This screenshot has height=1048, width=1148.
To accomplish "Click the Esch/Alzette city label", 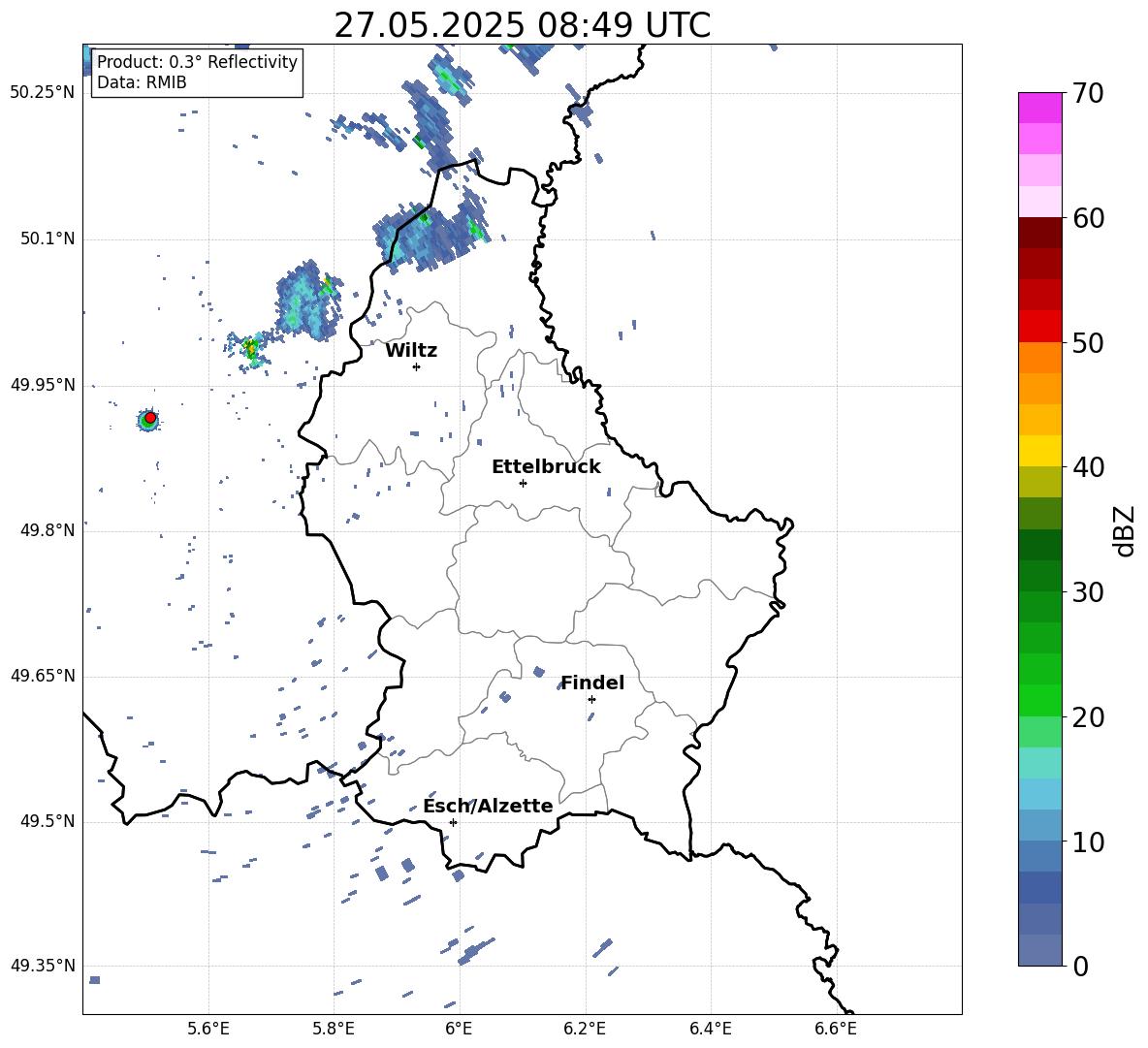I will (488, 806).
